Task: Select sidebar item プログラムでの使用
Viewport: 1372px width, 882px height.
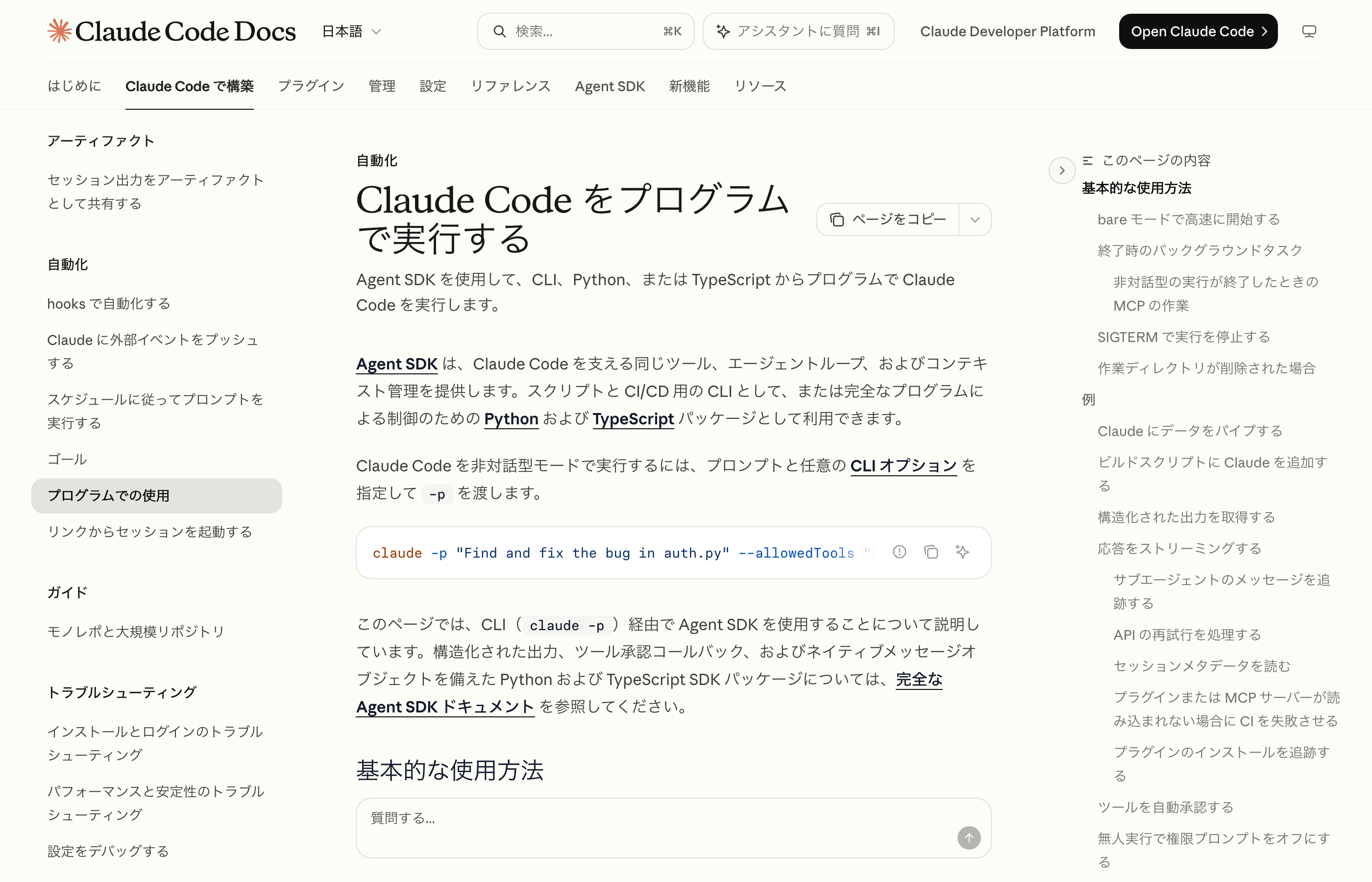Action: click(156, 495)
